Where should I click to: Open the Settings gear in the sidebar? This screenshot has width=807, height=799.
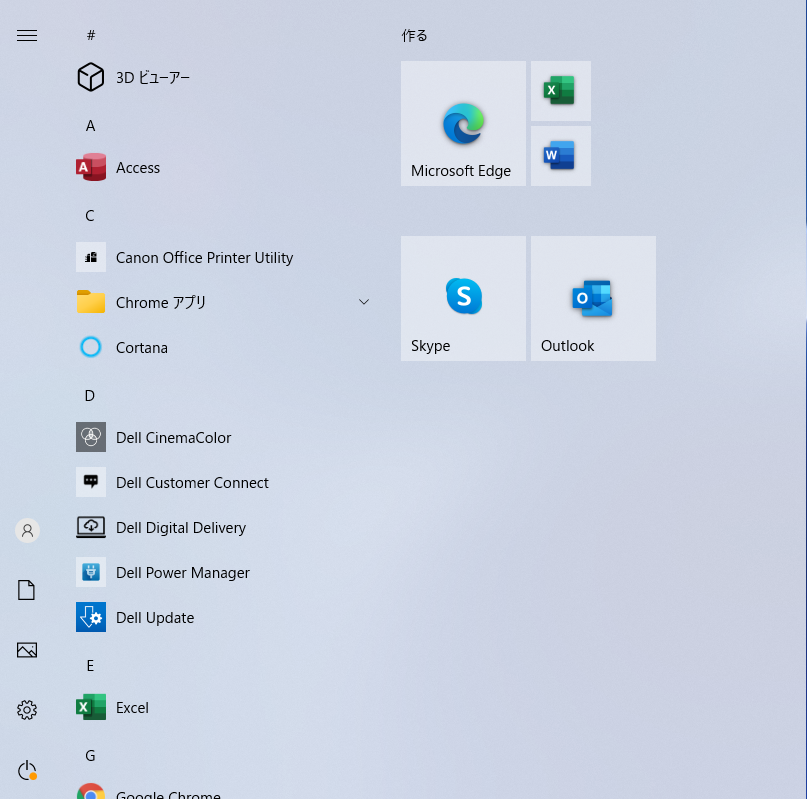tap(27, 710)
